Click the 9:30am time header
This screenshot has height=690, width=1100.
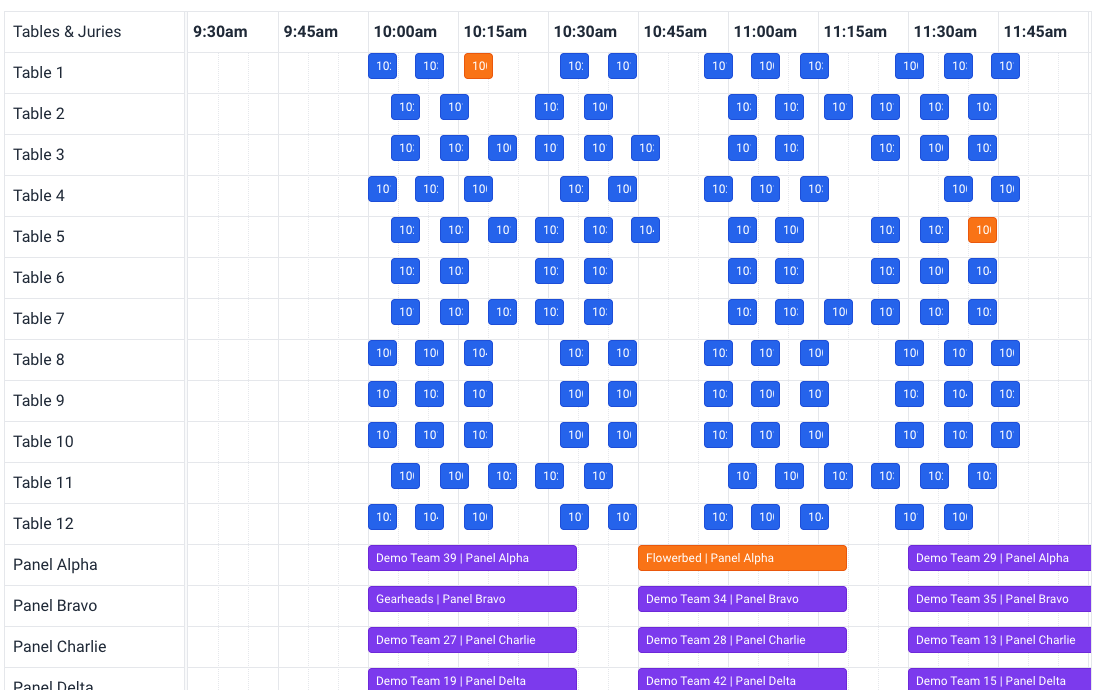coord(220,32)
